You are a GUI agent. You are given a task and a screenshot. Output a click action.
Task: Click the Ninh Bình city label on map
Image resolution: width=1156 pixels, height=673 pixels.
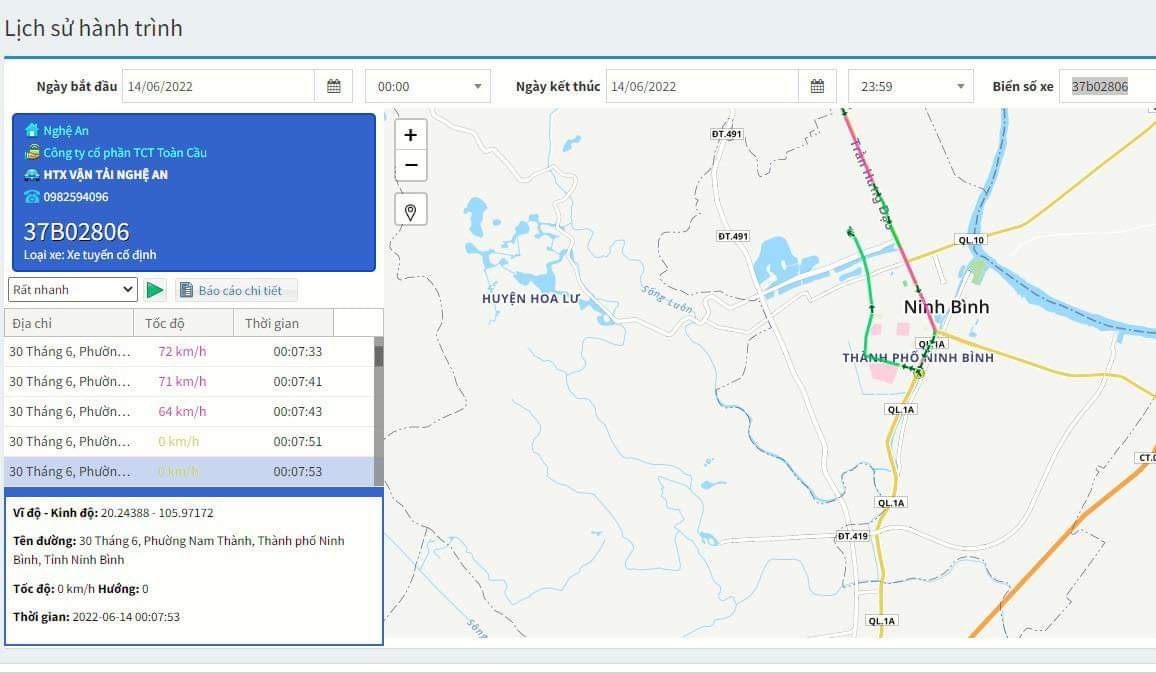[x=947, y=307]
